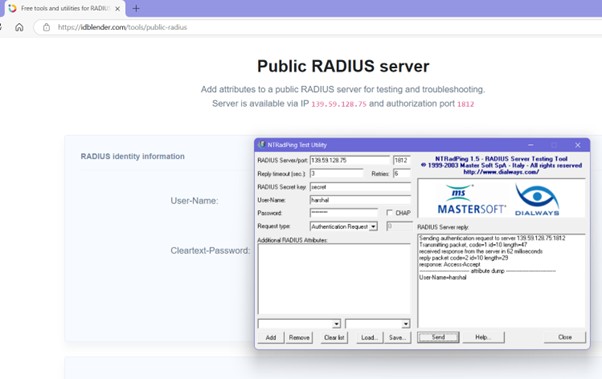This screenshot has height=379, width=602.
Task: Click the Close button in NTRadPing
Action: (x=565, y=337)
